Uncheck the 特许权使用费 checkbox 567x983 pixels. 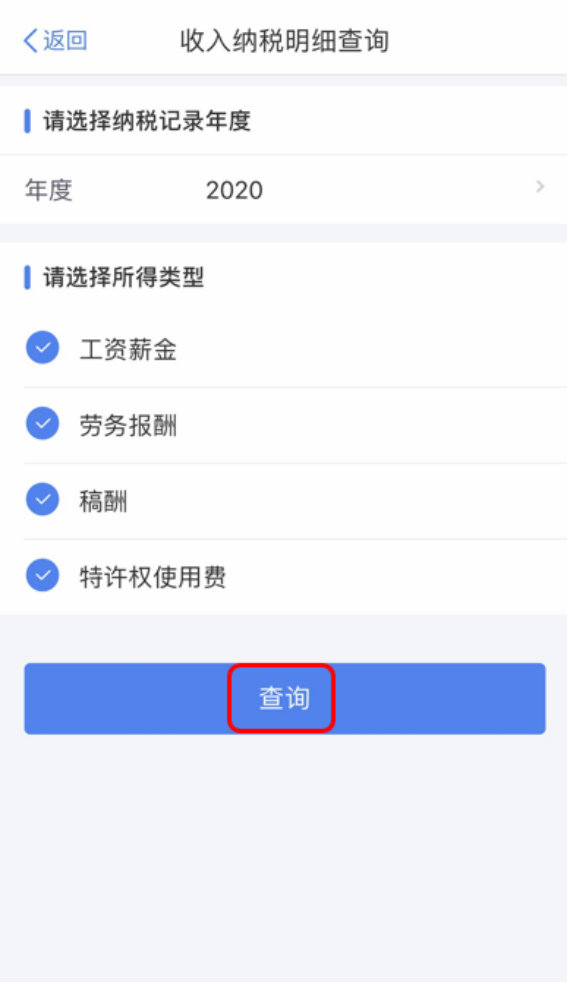point(43,575)
